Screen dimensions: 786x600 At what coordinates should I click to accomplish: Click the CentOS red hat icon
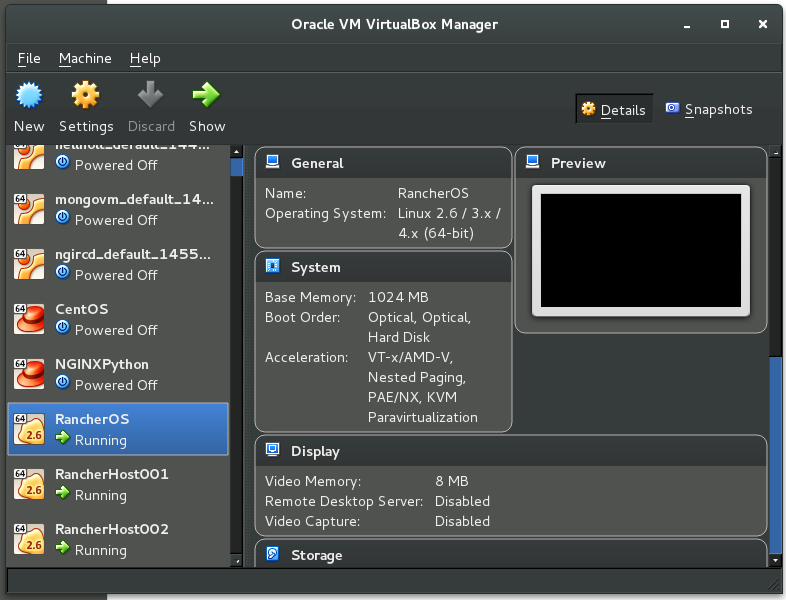pos(29,319)
